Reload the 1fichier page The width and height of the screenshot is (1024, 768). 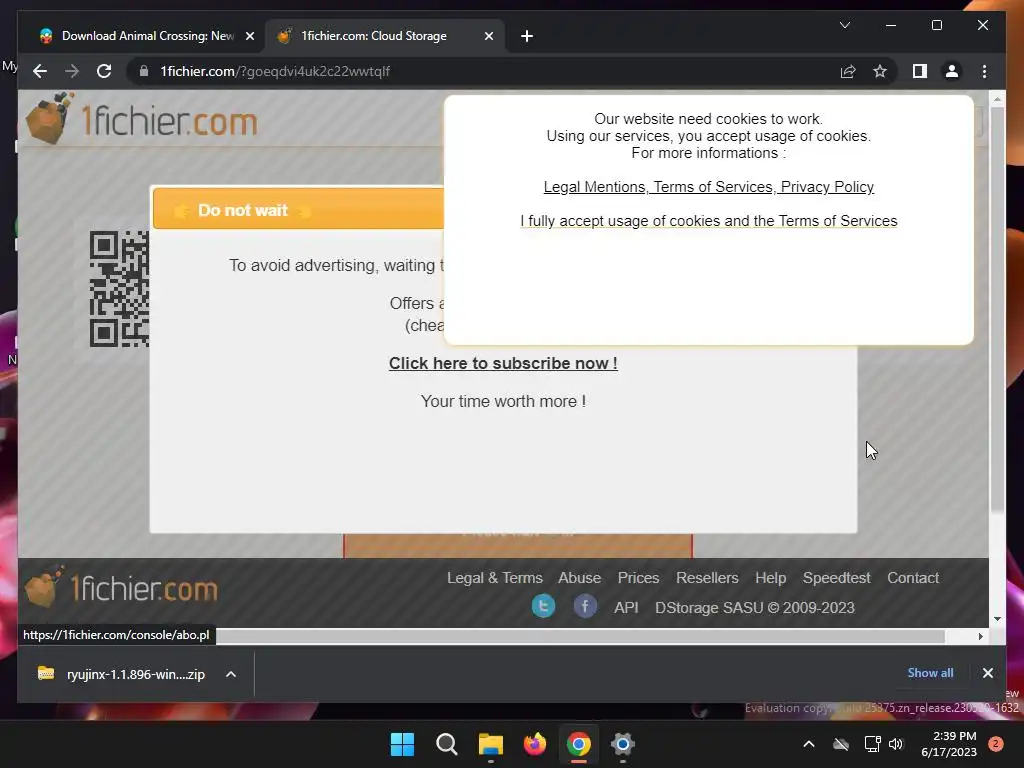104,71
